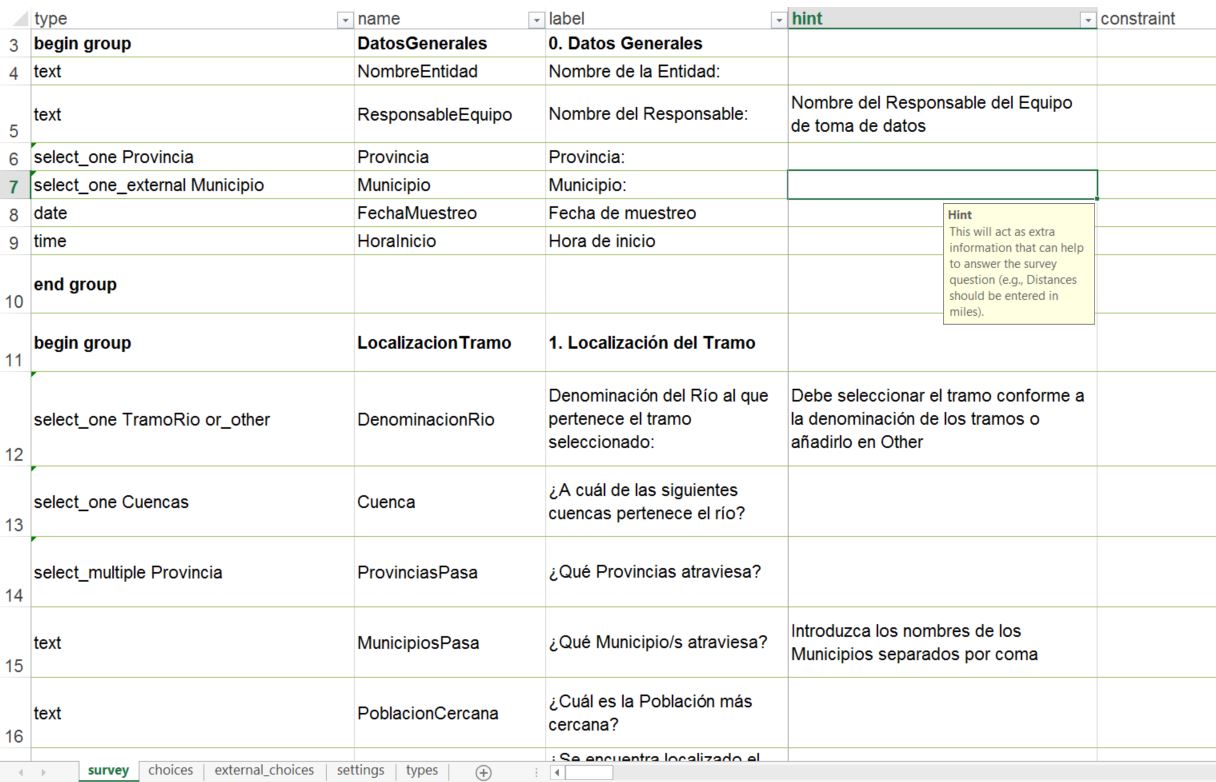The image size is (1216, 782).
Task: Select 'Provincia:' label cell
Action: 667,157
